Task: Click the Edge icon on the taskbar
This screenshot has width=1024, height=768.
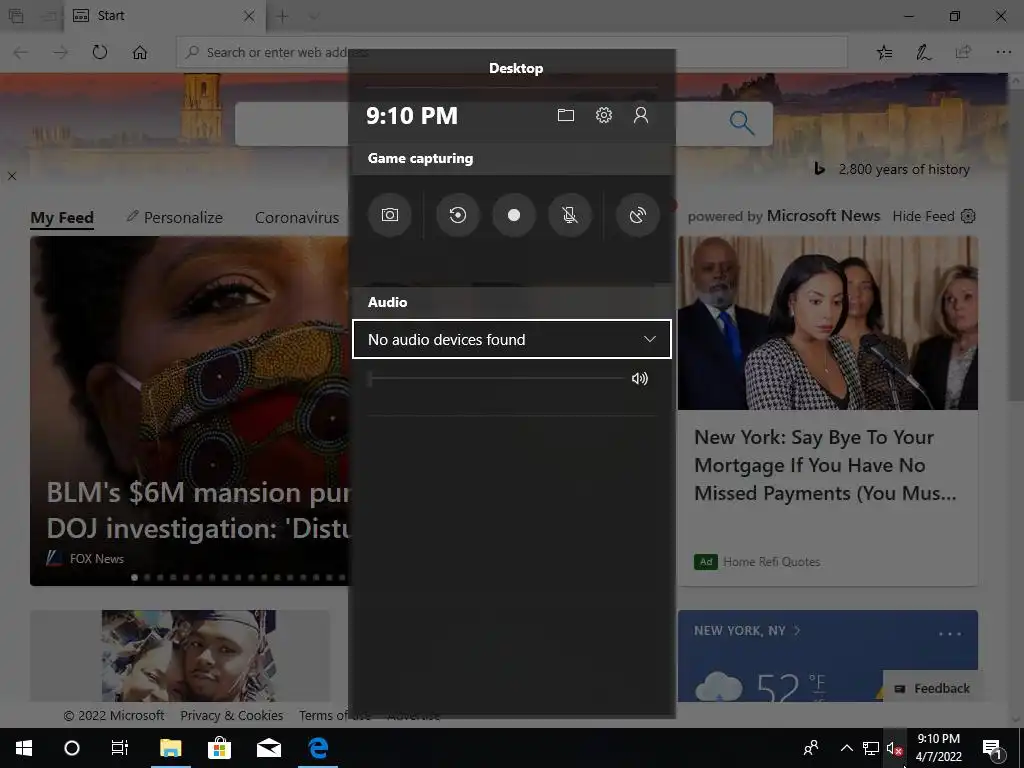Action: [318, 748]
